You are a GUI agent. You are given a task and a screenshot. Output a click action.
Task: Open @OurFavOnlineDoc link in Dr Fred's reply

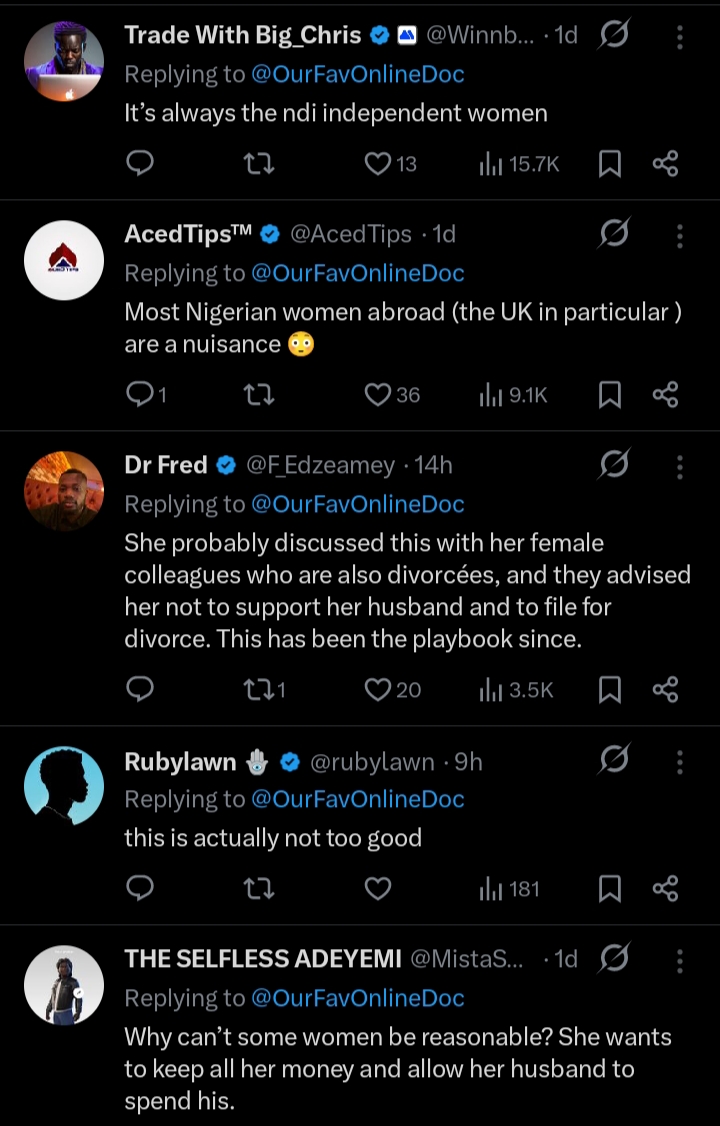(x=358, y=504)
